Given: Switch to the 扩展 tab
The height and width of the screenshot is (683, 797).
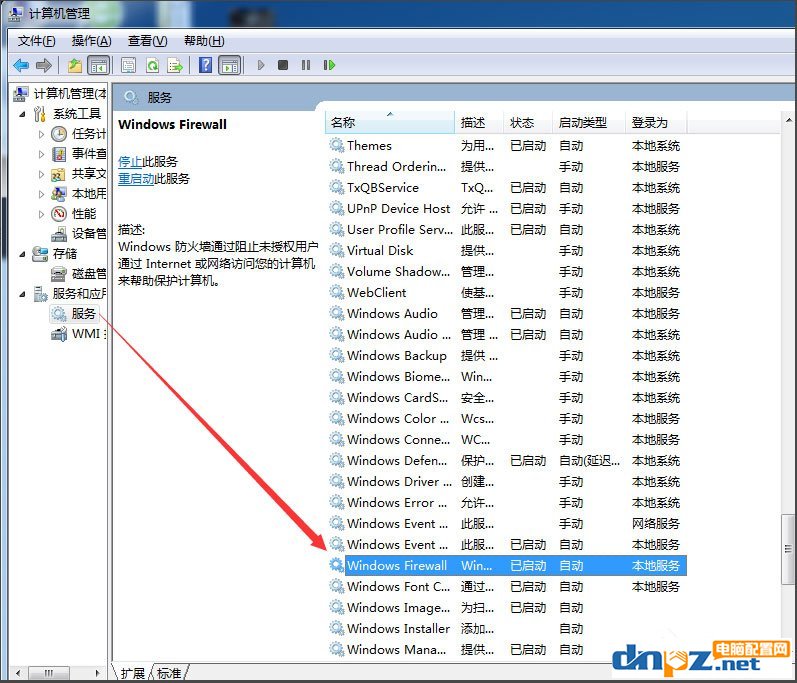Looking at the screenshot, I should (133, 673).
